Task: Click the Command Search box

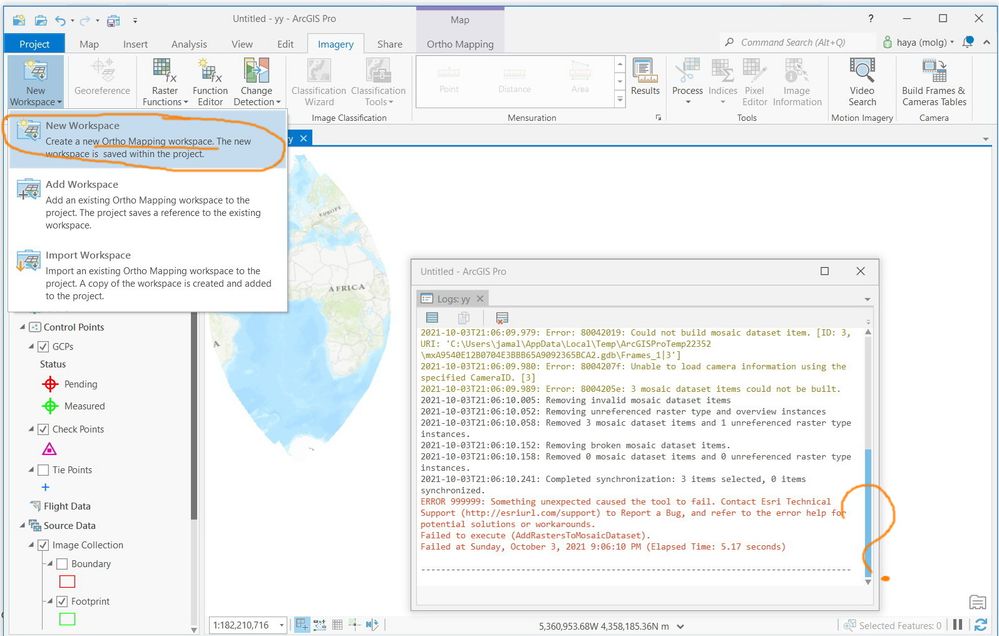Action: pyautogui.click(x=798, y=42)
